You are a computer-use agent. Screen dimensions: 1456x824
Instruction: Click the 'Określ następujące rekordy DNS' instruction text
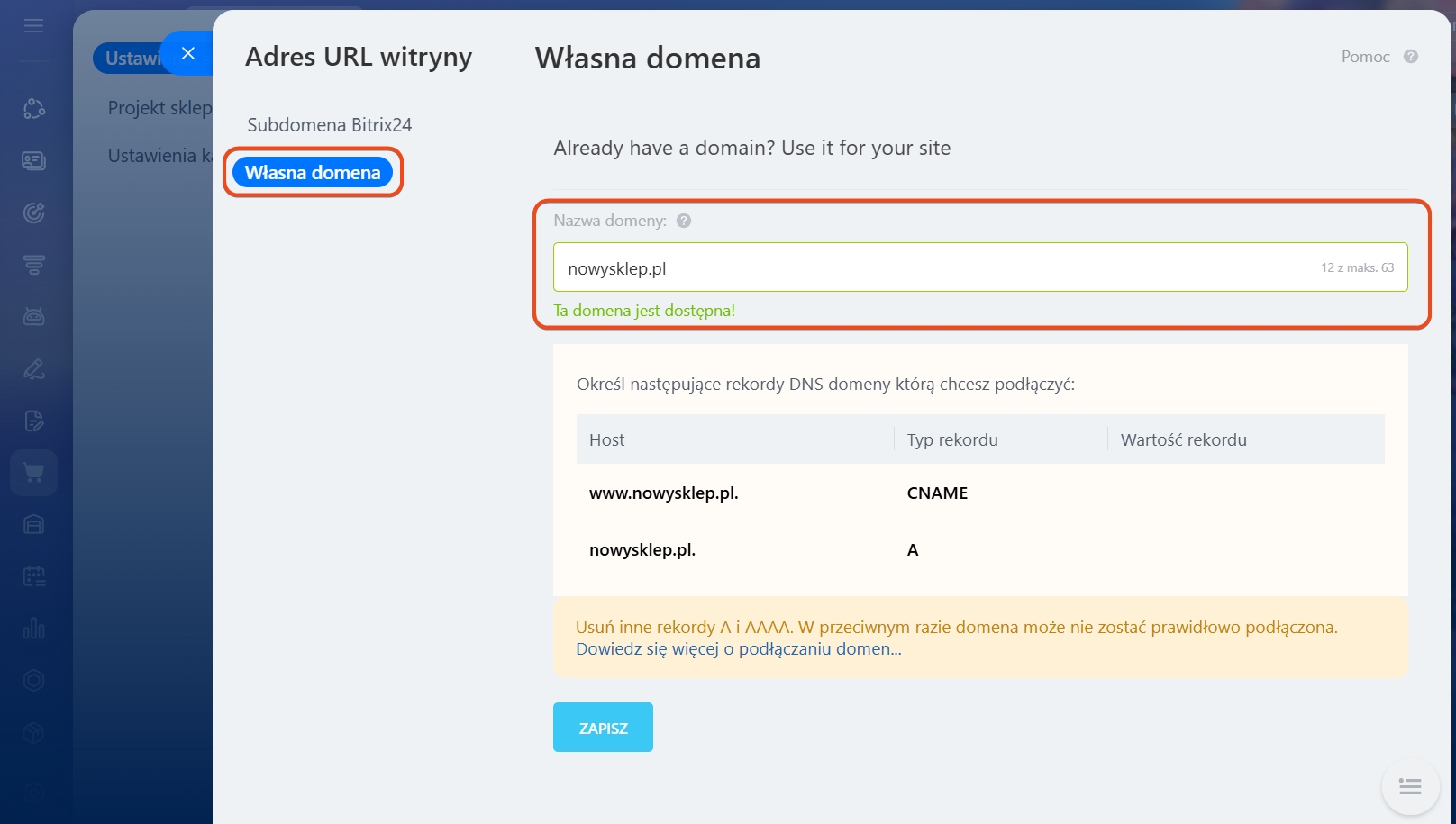825,385
